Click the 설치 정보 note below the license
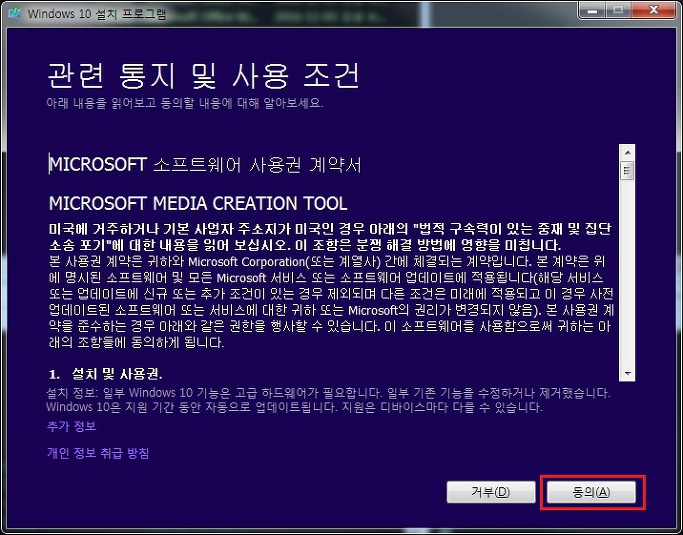 (x=329, y=400)
